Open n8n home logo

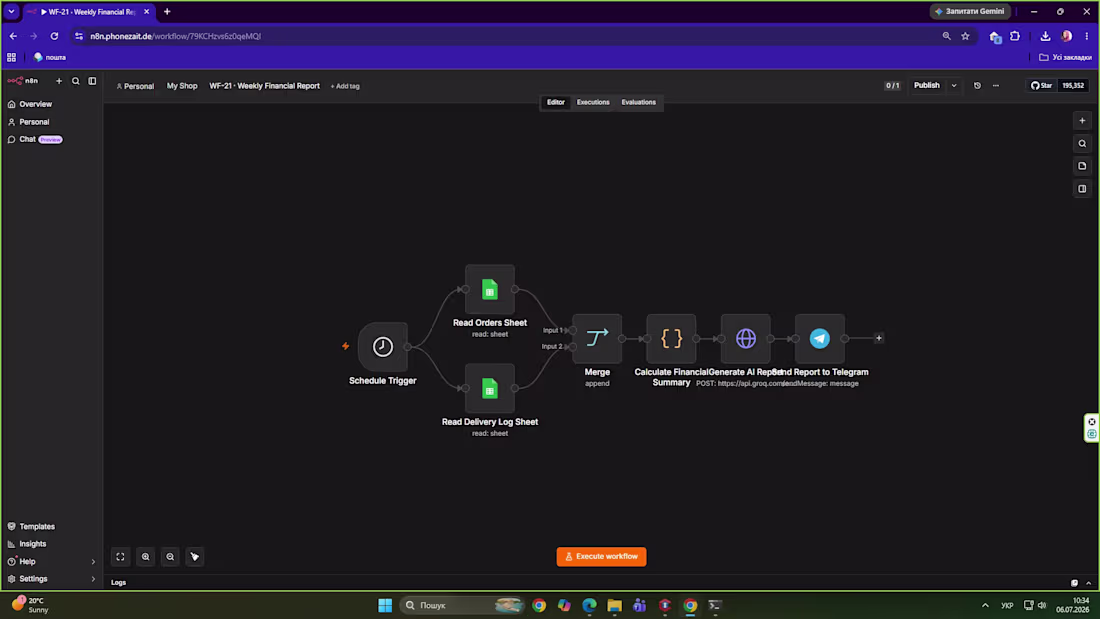tap(22, 81)
